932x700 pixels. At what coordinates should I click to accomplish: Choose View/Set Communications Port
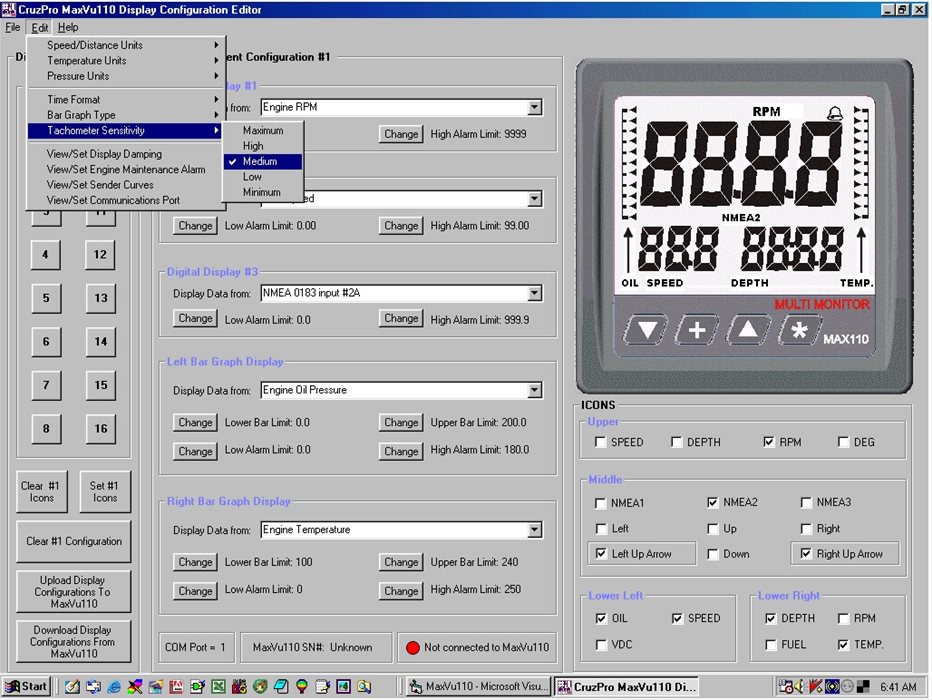click(125, 200)
